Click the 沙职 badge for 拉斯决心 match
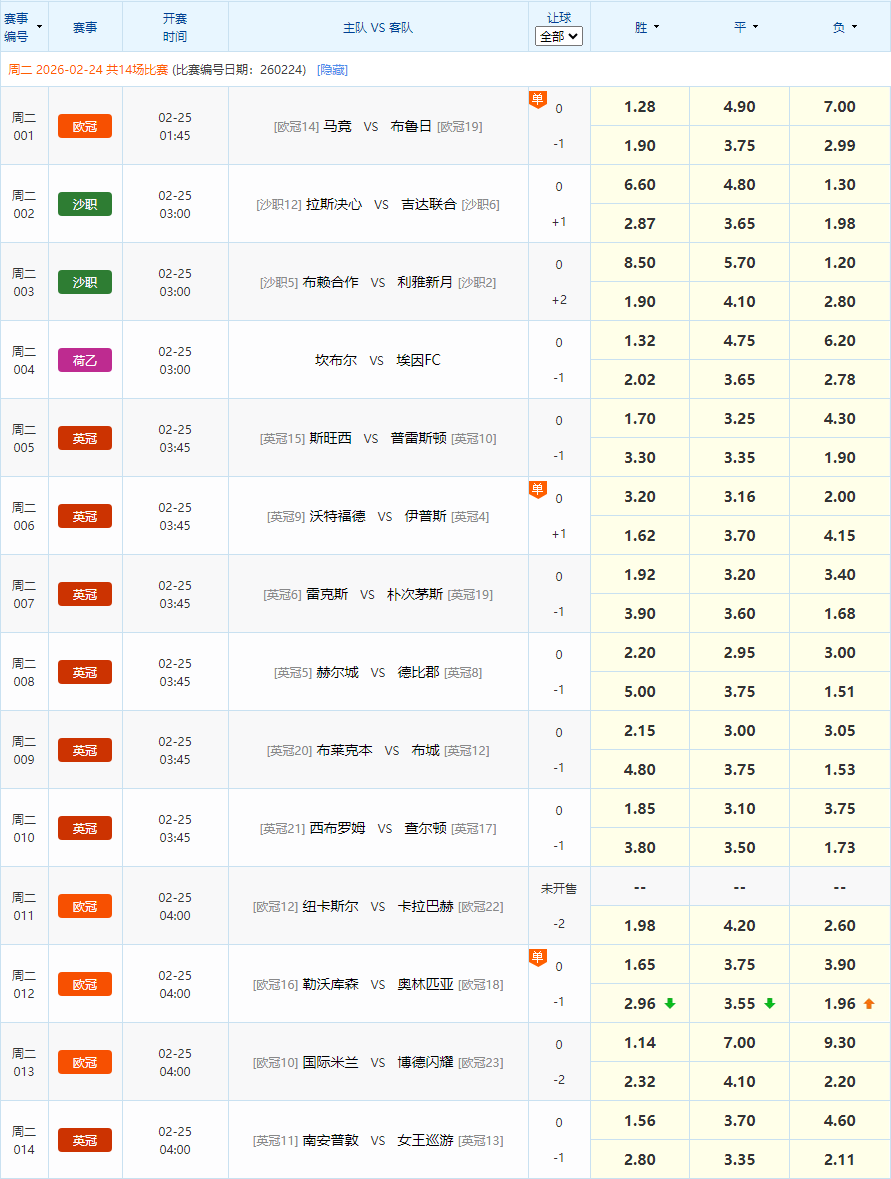891x1179 pixels. pos(84,204)
